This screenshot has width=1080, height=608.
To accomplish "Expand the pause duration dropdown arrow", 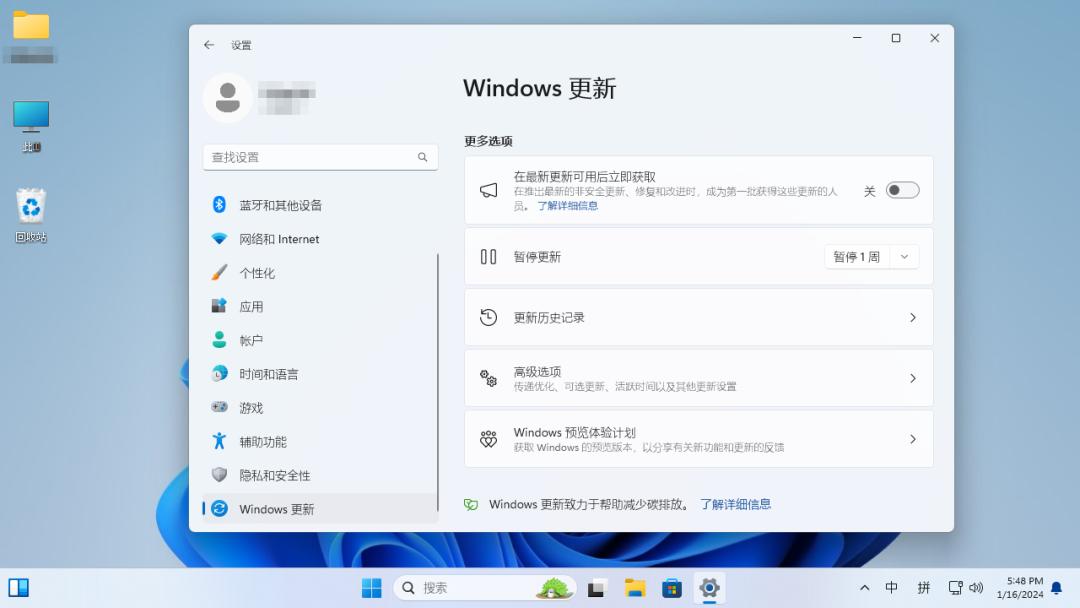I will pyautogui.click(x=904, y=257).
